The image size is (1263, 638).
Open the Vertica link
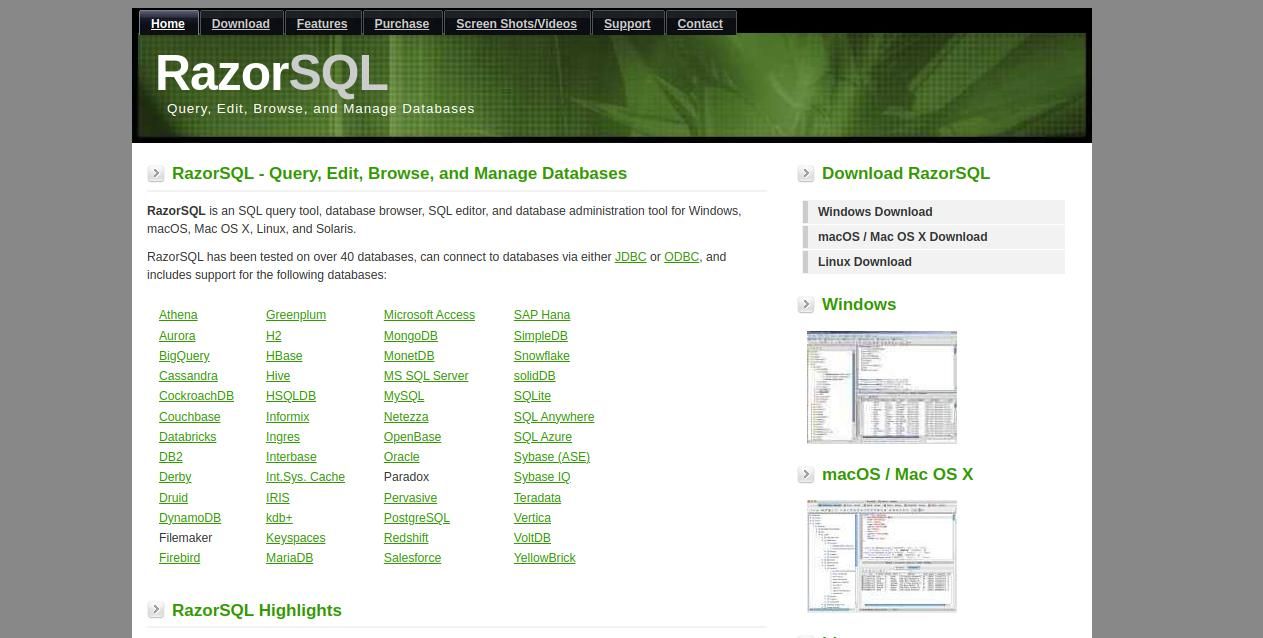coord(532,518)
